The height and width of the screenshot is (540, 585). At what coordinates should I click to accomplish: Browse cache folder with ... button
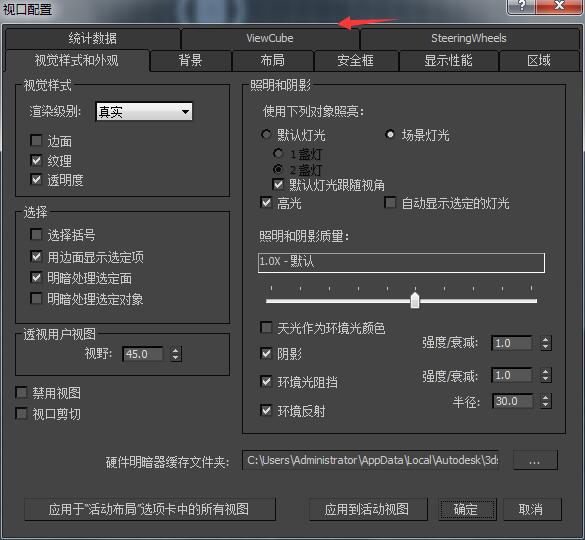535,460
